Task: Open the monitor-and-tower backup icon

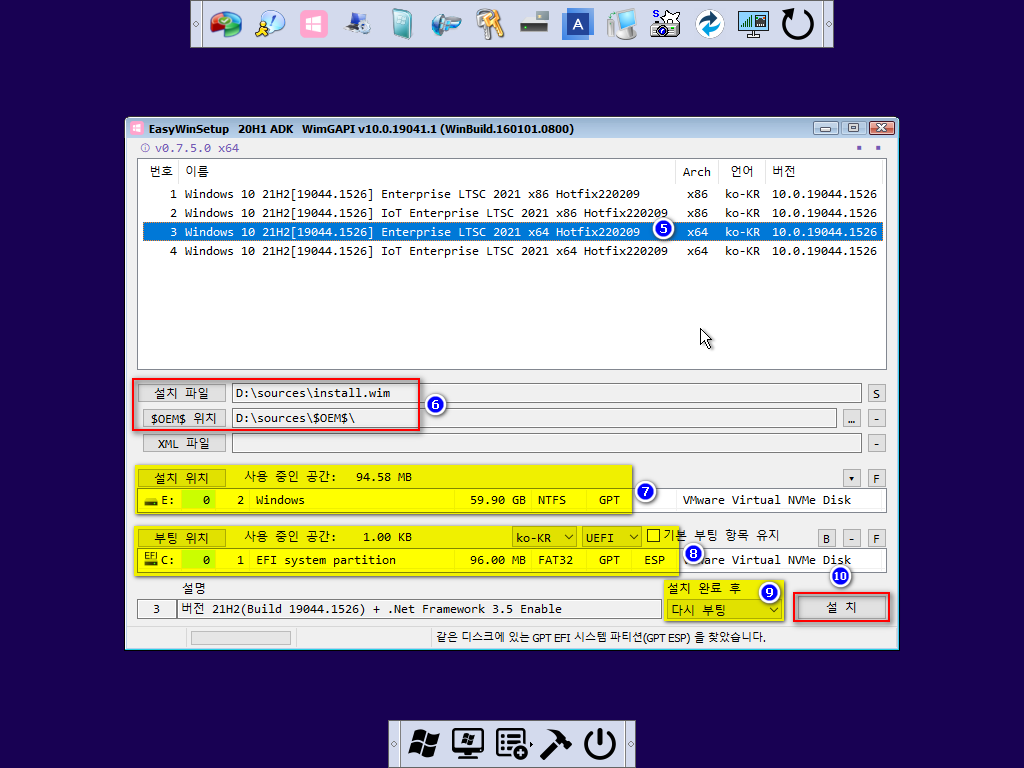Action: pyautogui.click(x=621, y=24)
